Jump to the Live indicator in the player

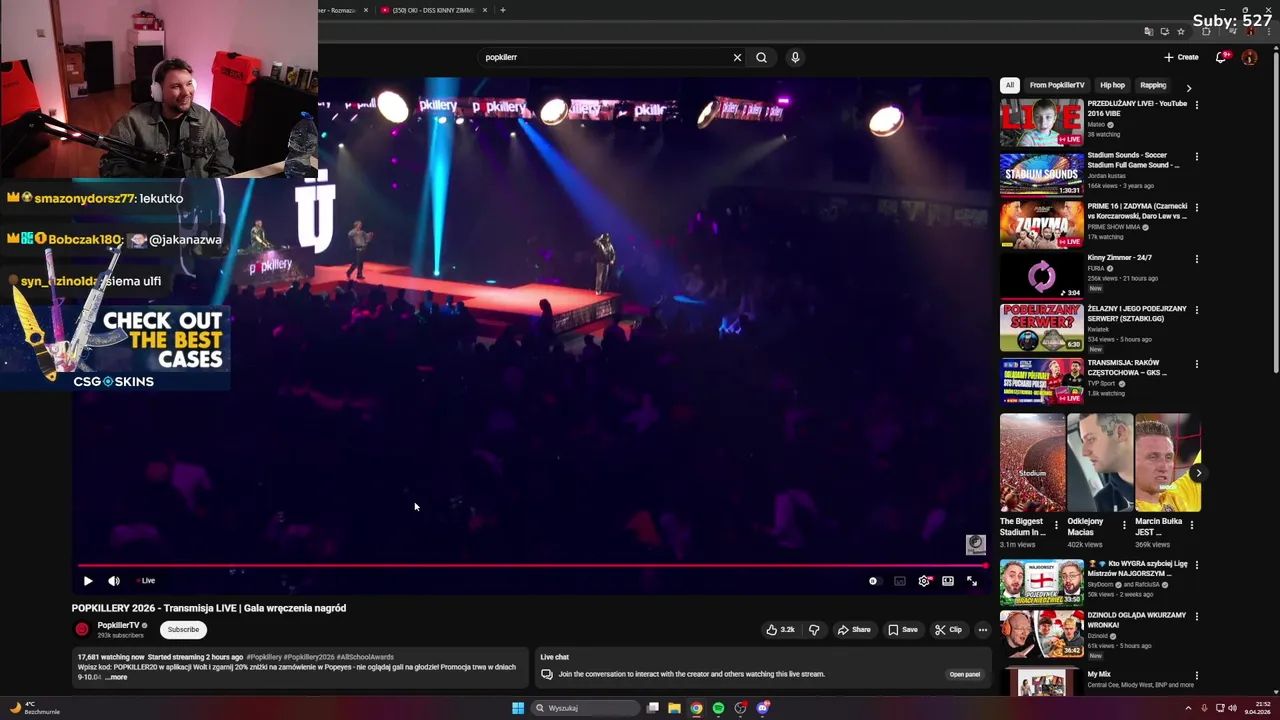pos(146,581)
